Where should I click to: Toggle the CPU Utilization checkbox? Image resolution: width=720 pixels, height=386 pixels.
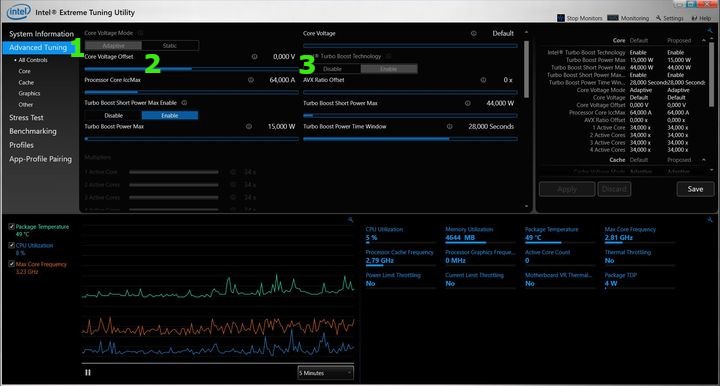click(11, 246)
